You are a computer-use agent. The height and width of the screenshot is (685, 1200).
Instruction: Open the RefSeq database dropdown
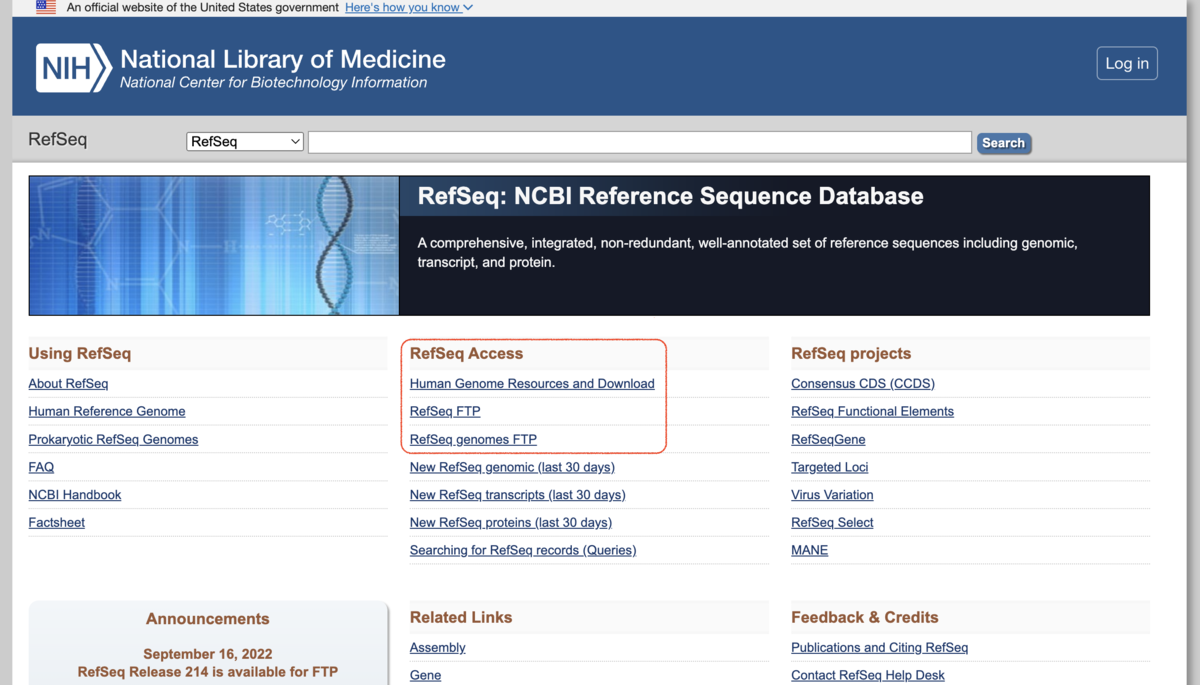[x=245, y=142]
